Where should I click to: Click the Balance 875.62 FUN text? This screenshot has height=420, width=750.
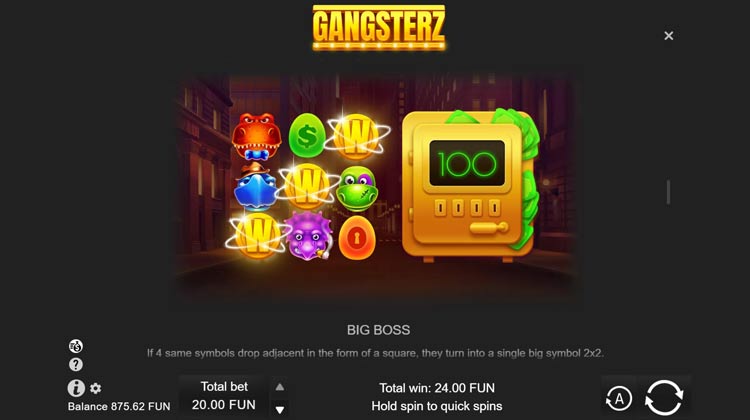pyautogui.click(x=119, y=407)
